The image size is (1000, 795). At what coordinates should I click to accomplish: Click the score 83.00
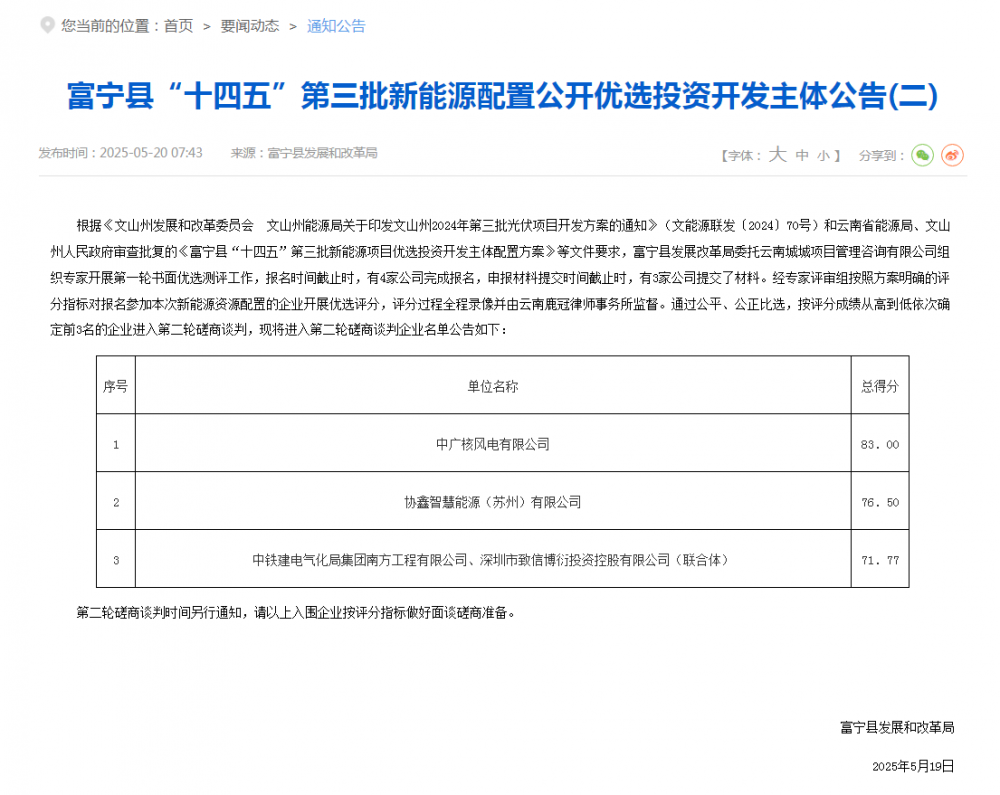(880, 444)
